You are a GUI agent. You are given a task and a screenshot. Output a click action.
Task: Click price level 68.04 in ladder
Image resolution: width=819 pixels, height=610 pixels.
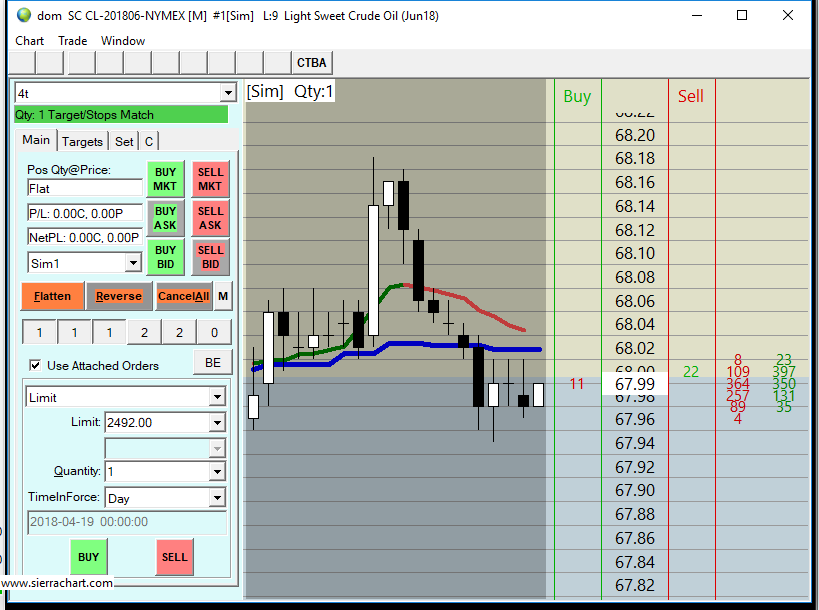click(635, 324)
